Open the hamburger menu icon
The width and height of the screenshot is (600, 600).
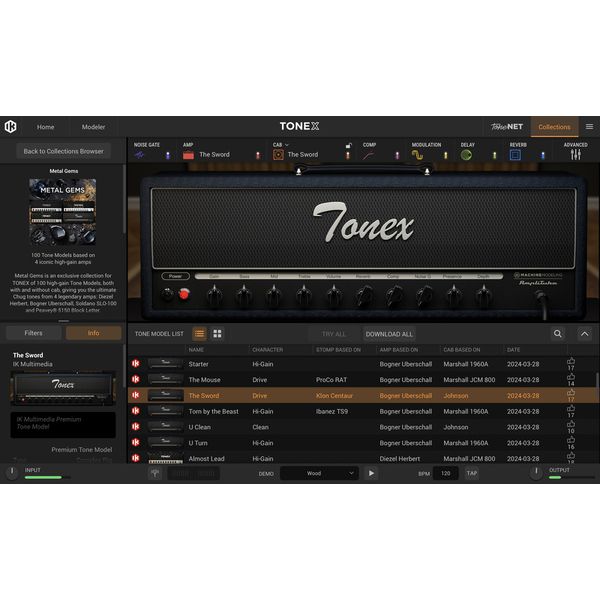click(589, 127)
